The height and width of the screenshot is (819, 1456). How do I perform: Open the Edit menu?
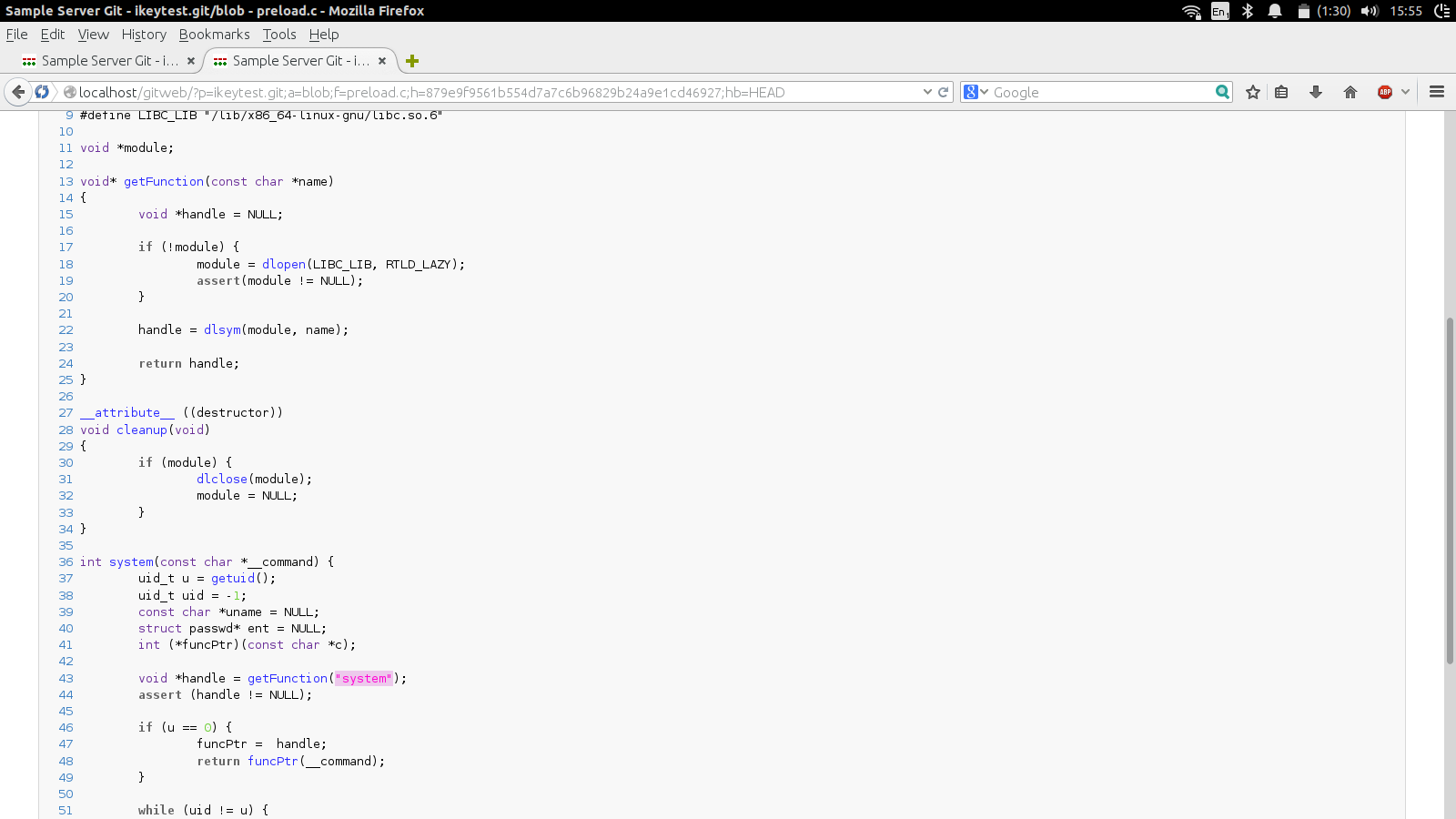pyautogui.click(x=53, y=35)
